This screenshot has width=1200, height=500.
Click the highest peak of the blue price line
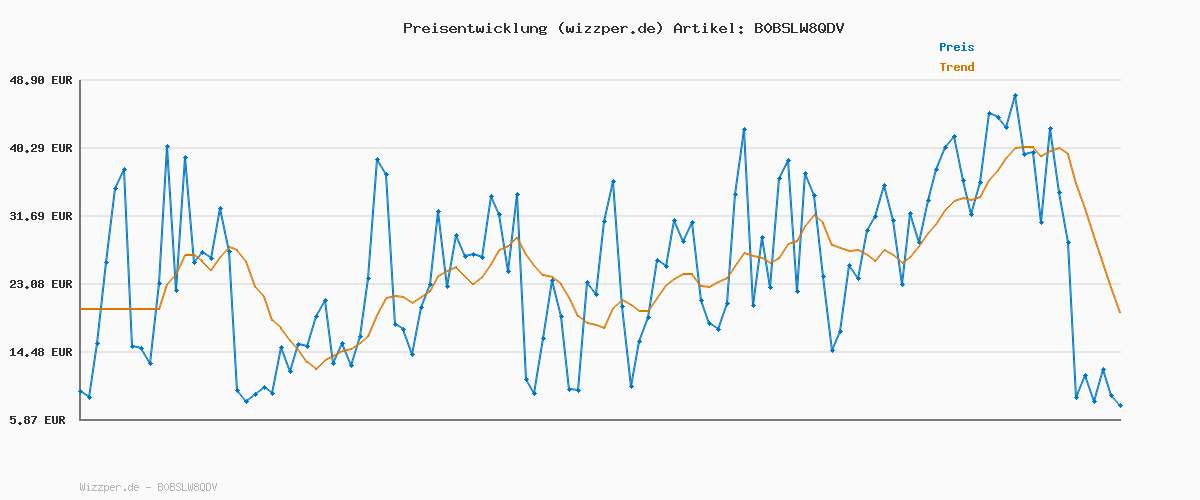(1015, 96)
